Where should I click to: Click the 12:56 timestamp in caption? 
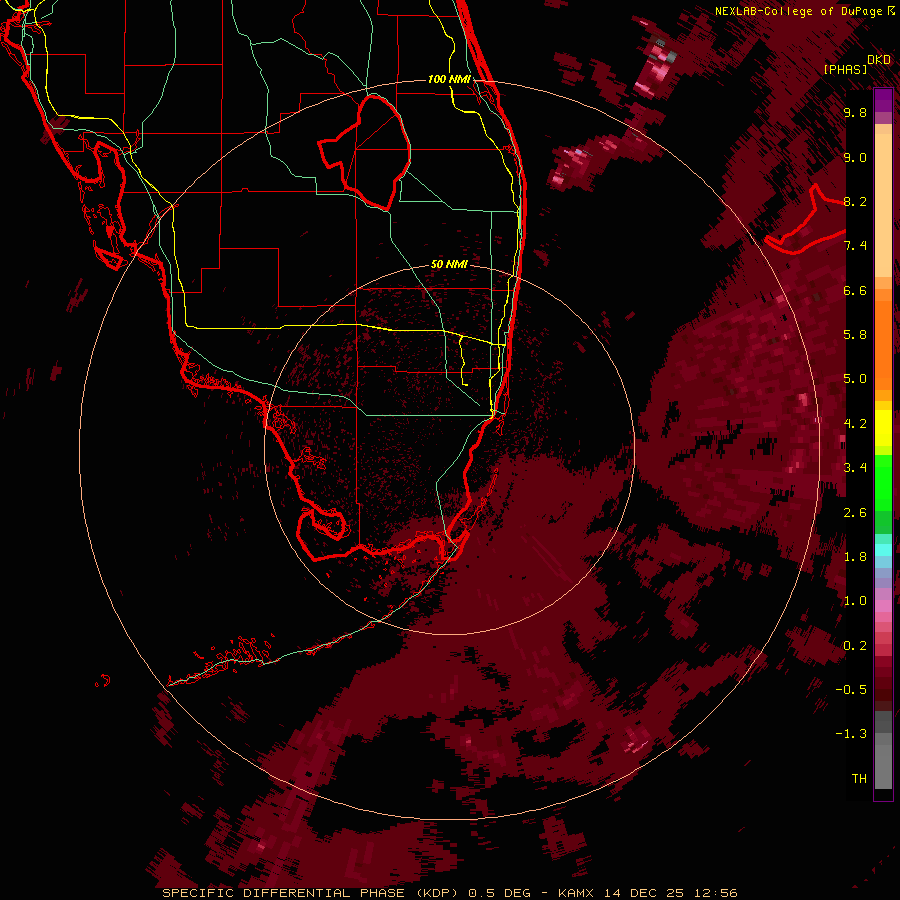(x=715, y=893)
